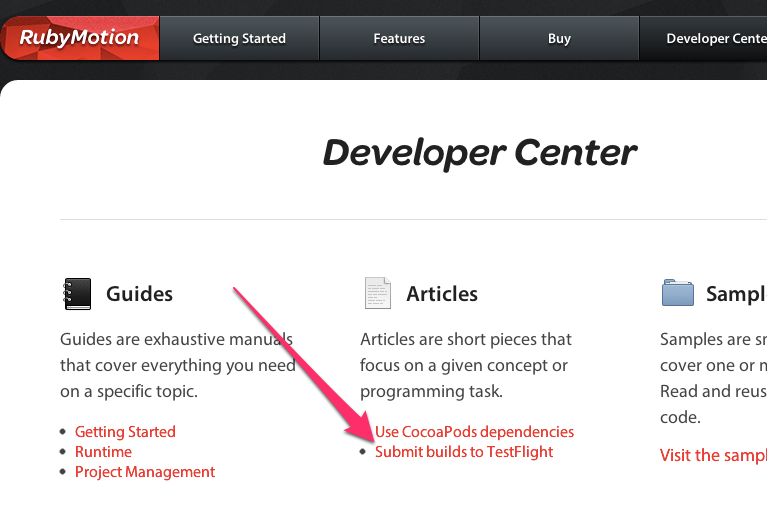The image size is (767, 515).
Task: Open the Features nav tab
Action: pyautogui.click(x=399, y=38)
